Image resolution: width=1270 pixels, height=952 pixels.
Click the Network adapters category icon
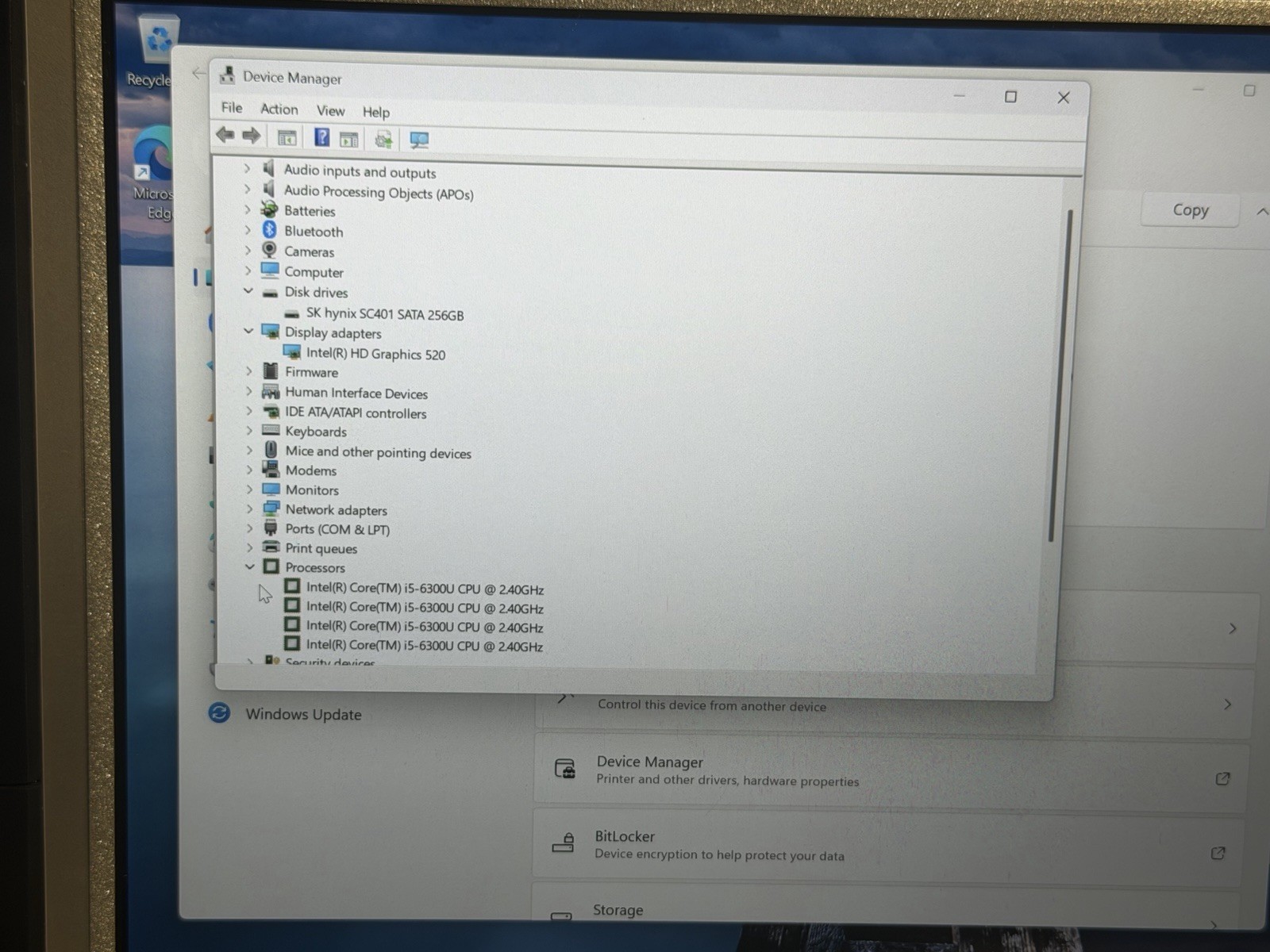click(271, 509)
